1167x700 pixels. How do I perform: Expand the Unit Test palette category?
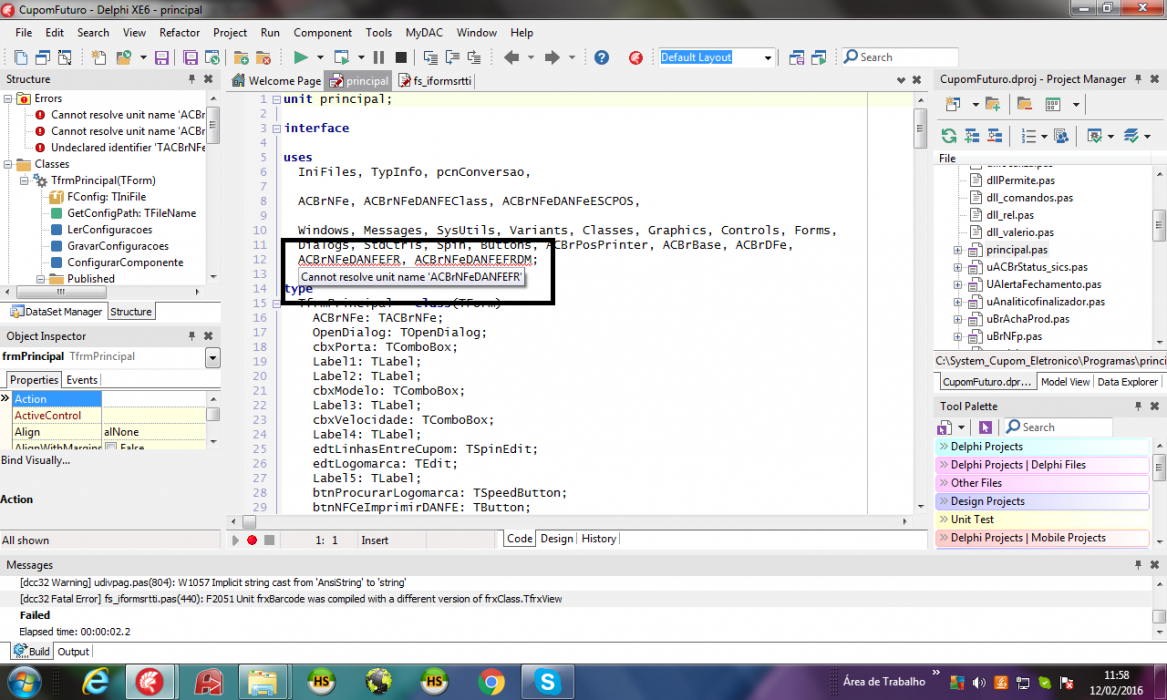1041,519
